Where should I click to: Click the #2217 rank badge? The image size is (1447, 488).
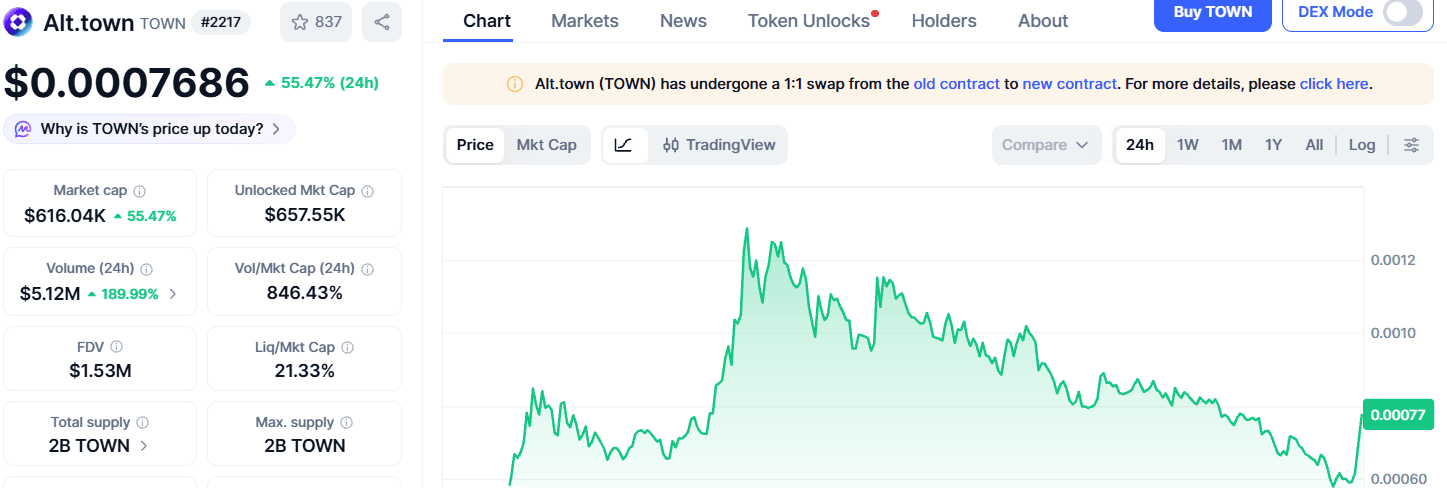220,22
